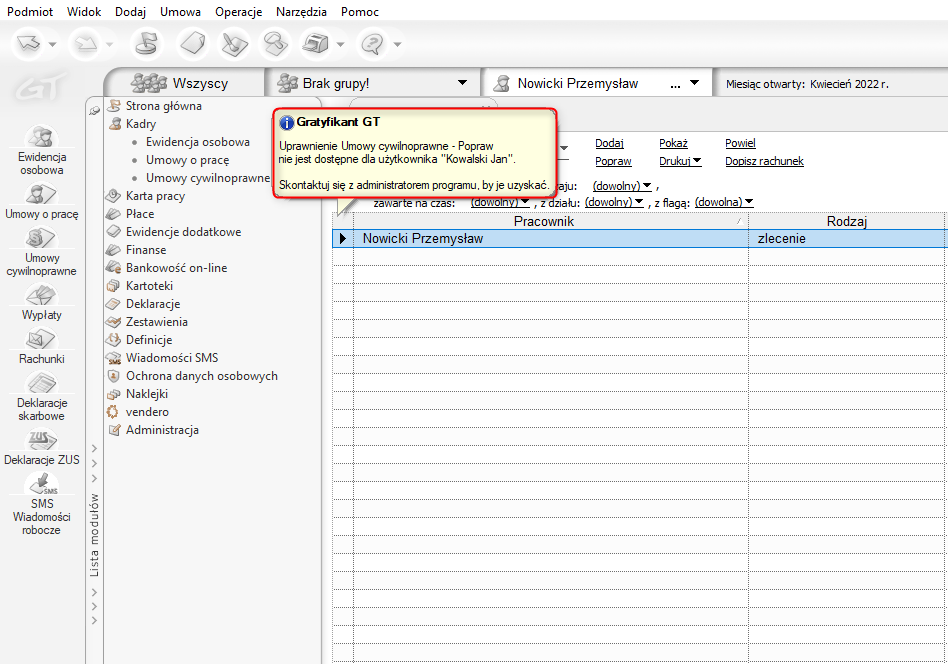Select Administracja in the module tree
The height and width of the screenshot is (664, 948).
[162, 430]
